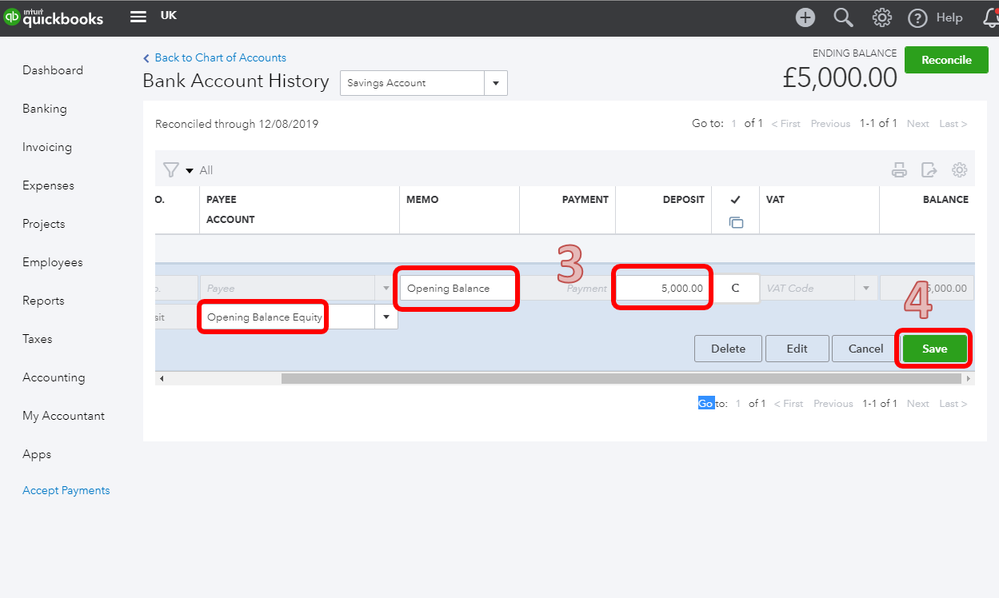
Task: Click the checkmark column header
Action: pyautogui.click(x=735, y=199)
